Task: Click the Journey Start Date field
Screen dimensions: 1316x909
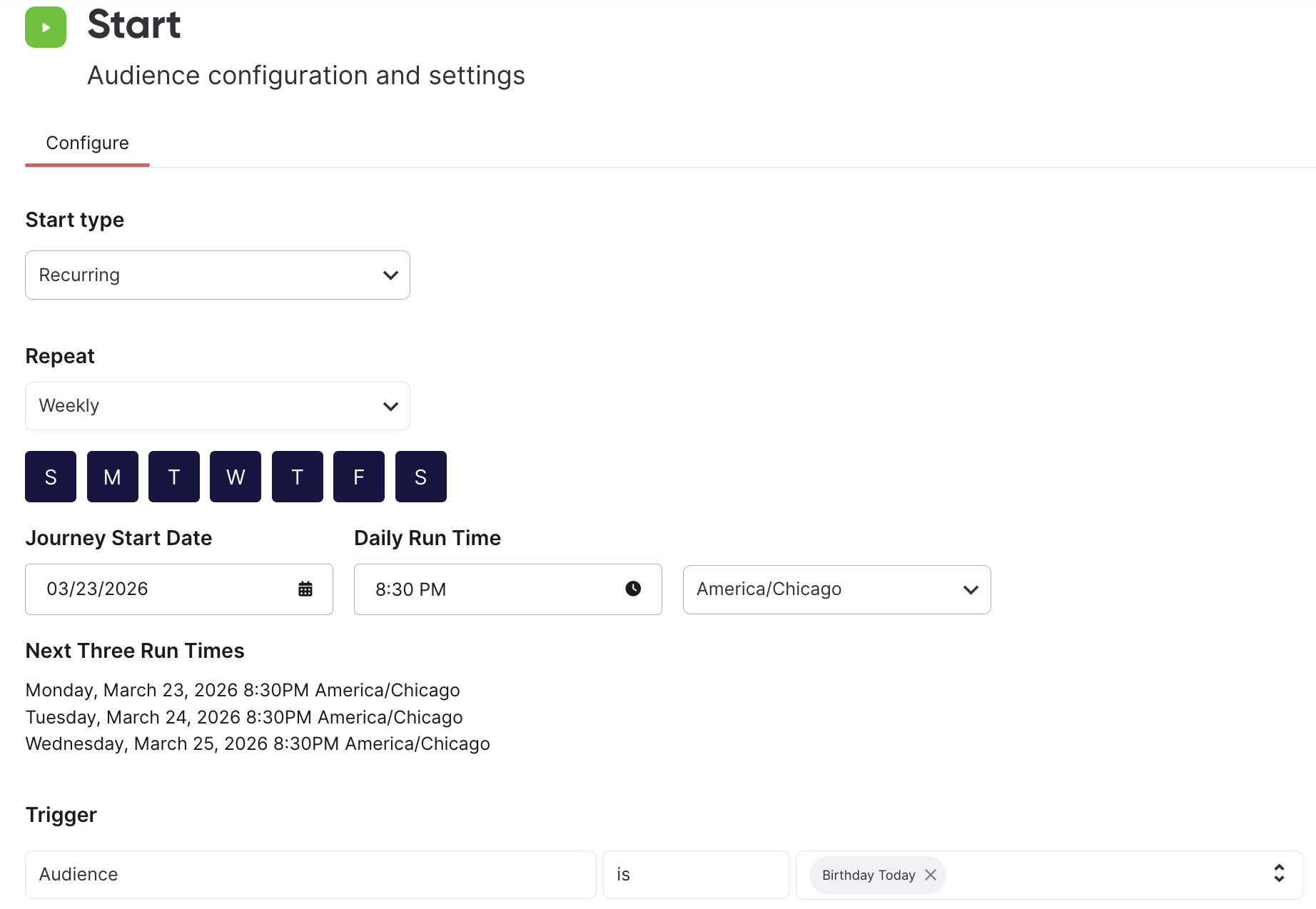Action: (x=179, y=589)
